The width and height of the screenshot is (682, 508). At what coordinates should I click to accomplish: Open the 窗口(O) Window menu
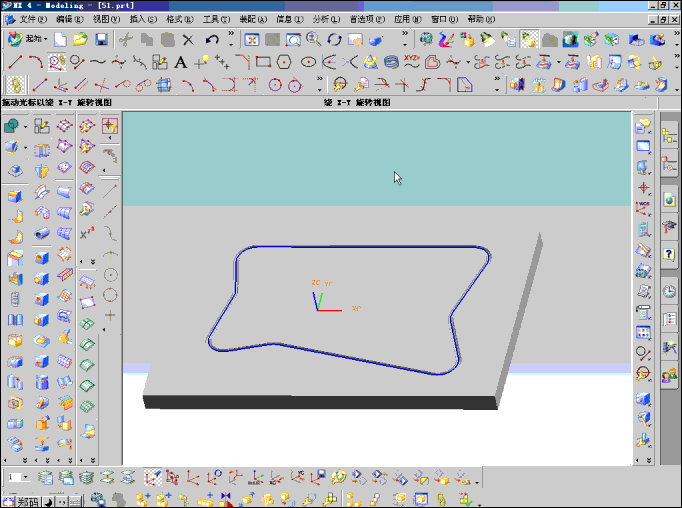point(445,19)
